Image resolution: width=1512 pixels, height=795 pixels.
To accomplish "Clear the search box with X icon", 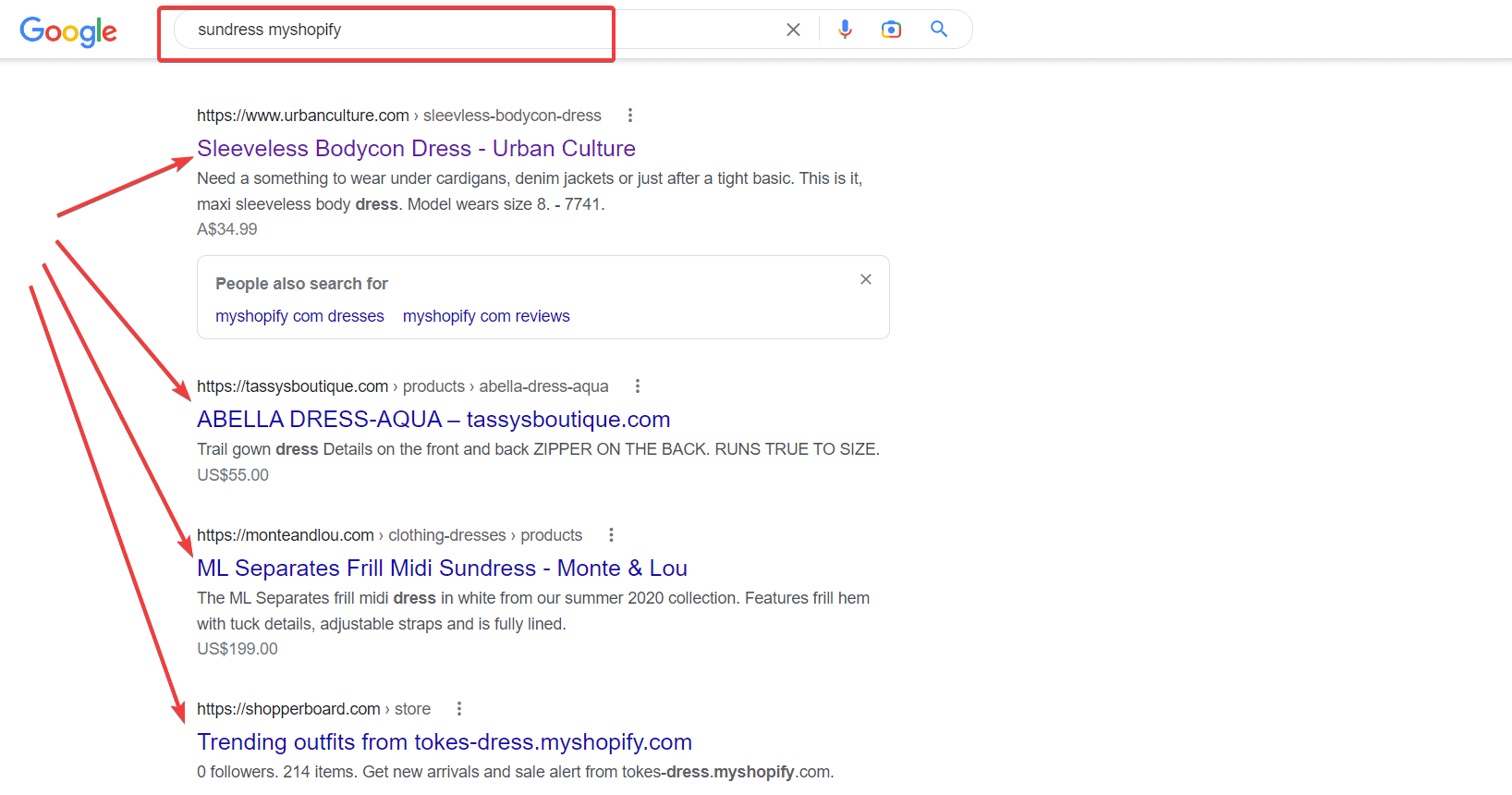I will [793, 30].
